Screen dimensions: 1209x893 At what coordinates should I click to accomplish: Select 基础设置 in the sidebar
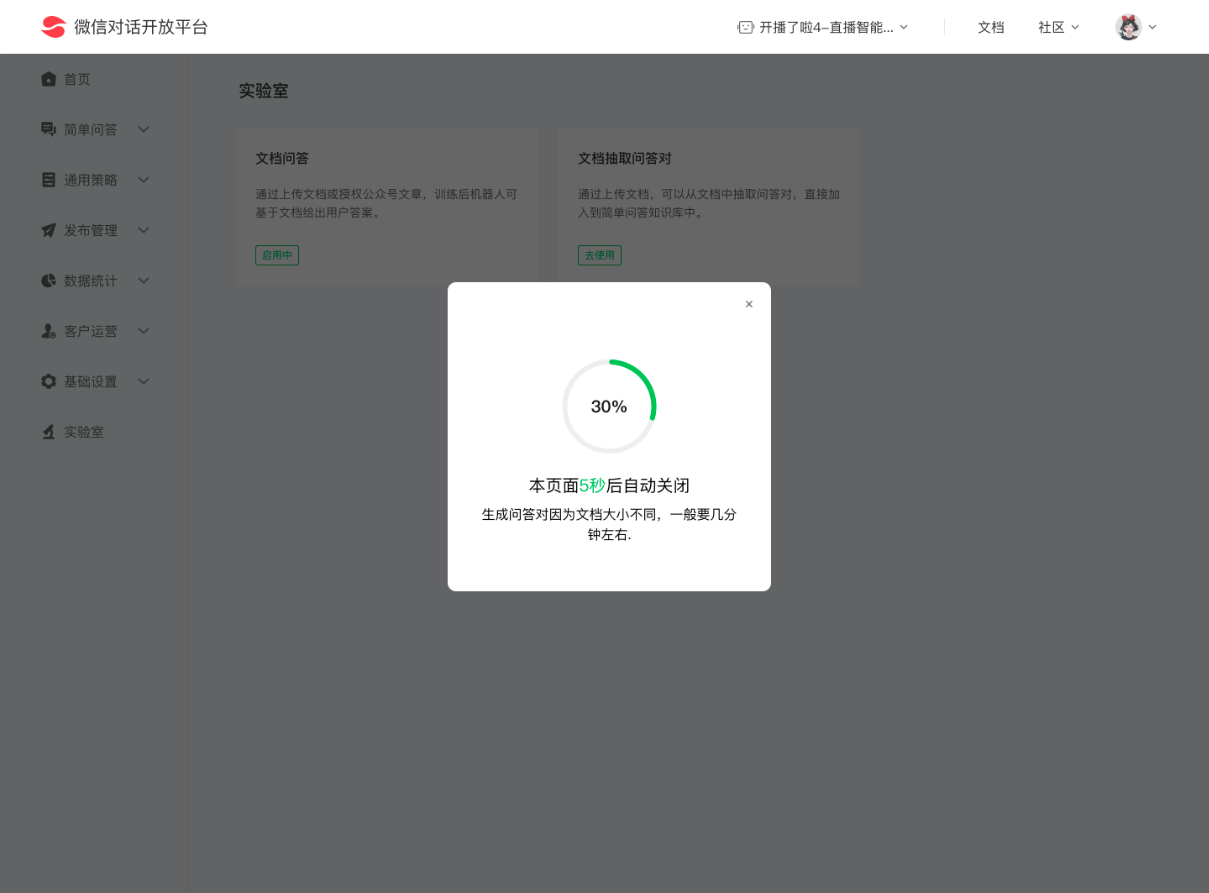pyautogui.click(x=91, y=381)
